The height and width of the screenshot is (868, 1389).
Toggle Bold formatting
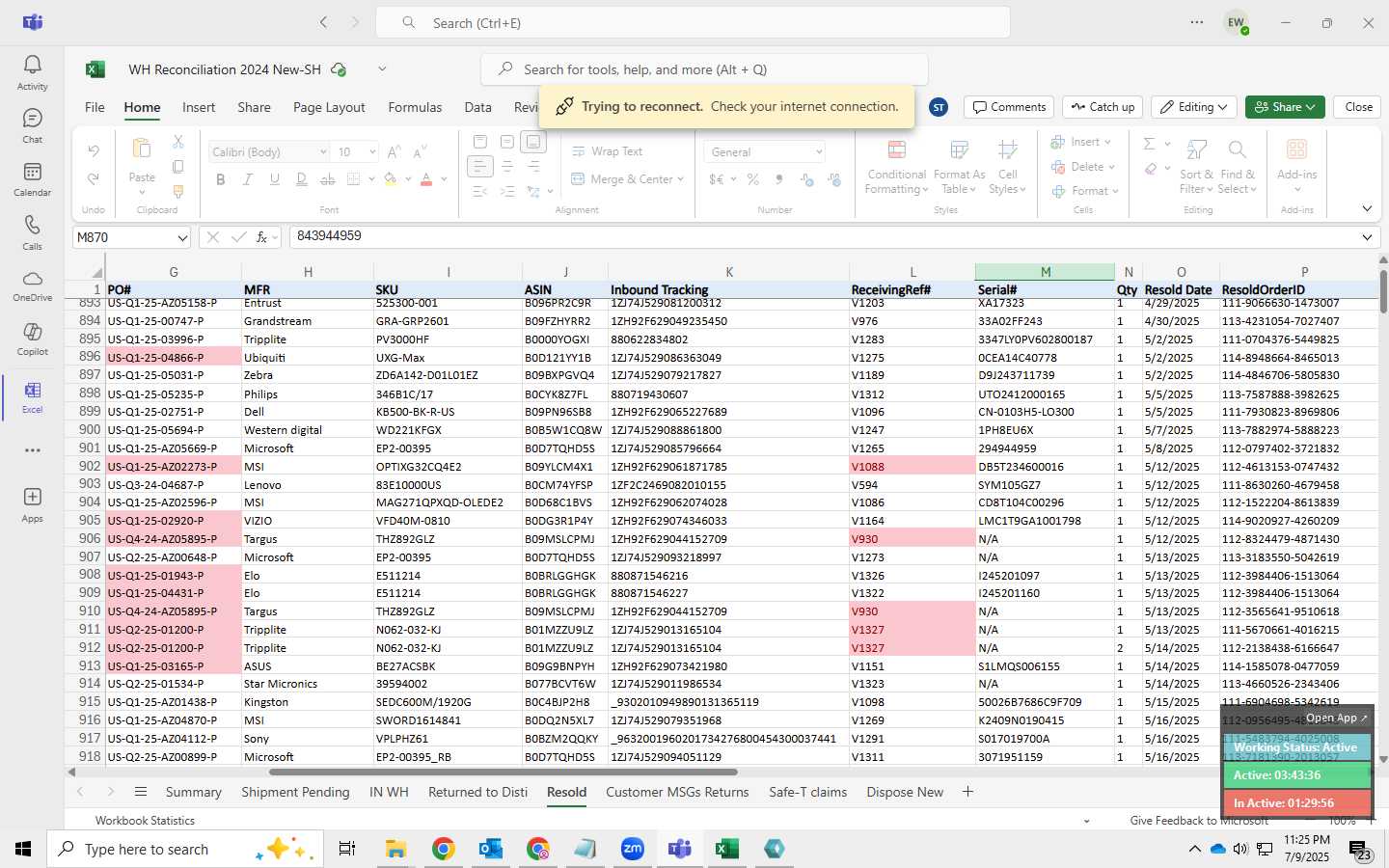(221, 179)
